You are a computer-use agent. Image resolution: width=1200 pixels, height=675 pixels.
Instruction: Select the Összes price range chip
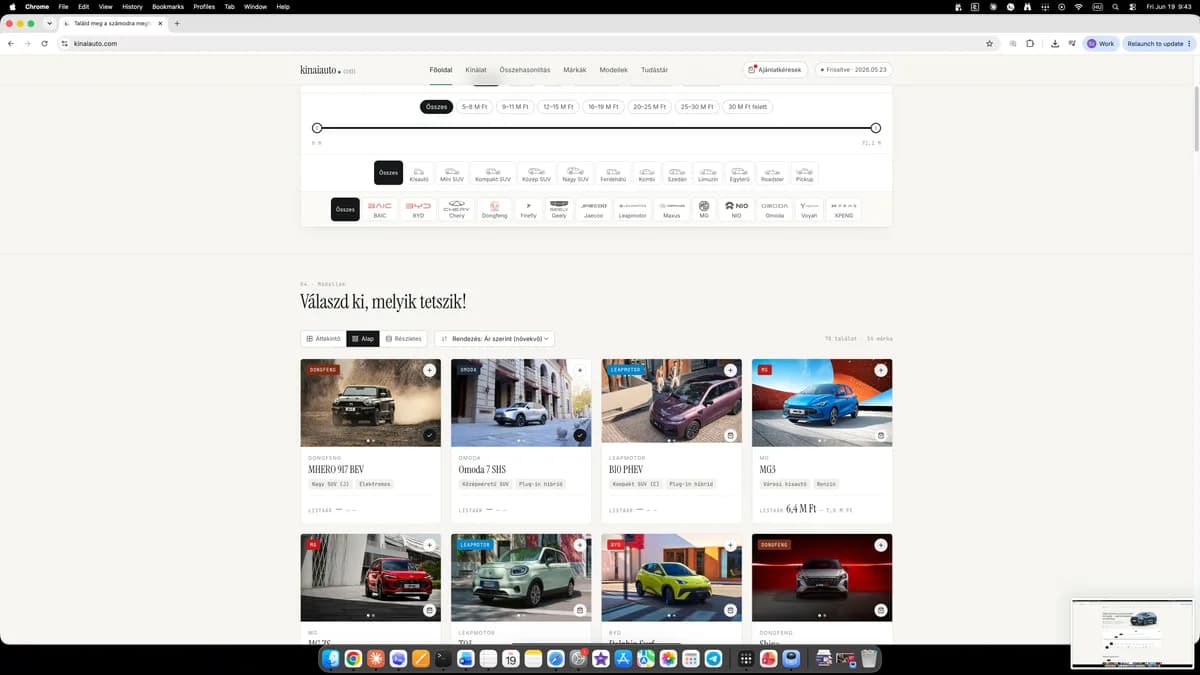point(436,107)
